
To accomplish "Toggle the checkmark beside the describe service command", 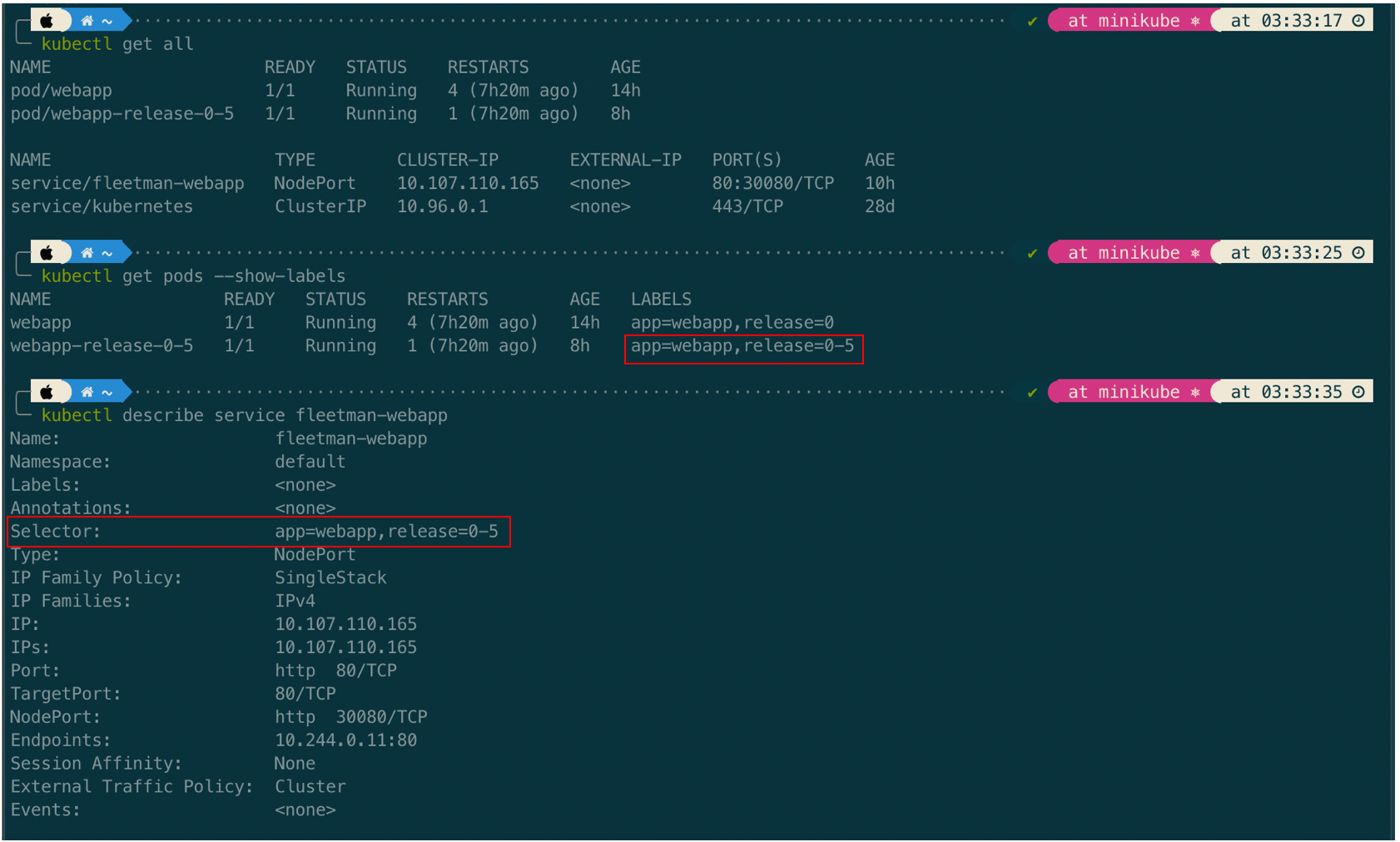I will point(1032,394).
